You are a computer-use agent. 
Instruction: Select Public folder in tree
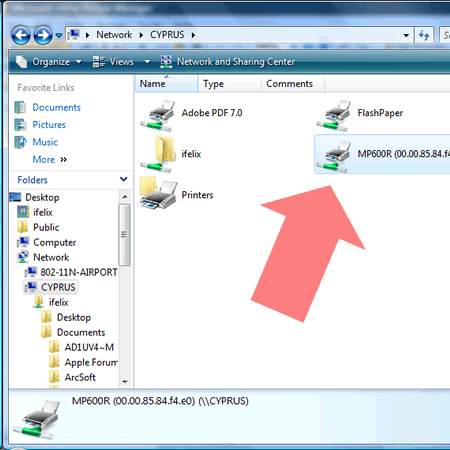click(46, 227)
